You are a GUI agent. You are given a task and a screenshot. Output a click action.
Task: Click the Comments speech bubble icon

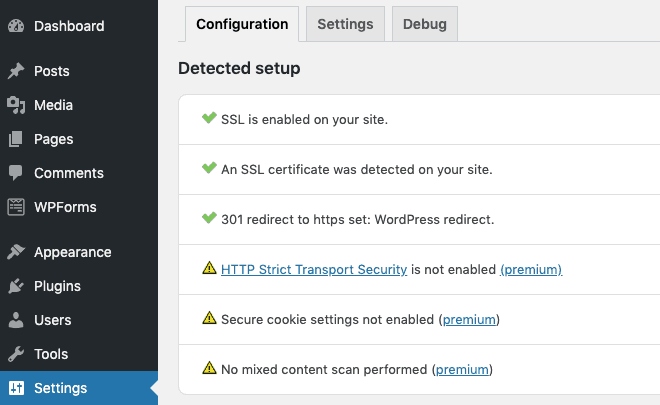click(x=16, y=173)
